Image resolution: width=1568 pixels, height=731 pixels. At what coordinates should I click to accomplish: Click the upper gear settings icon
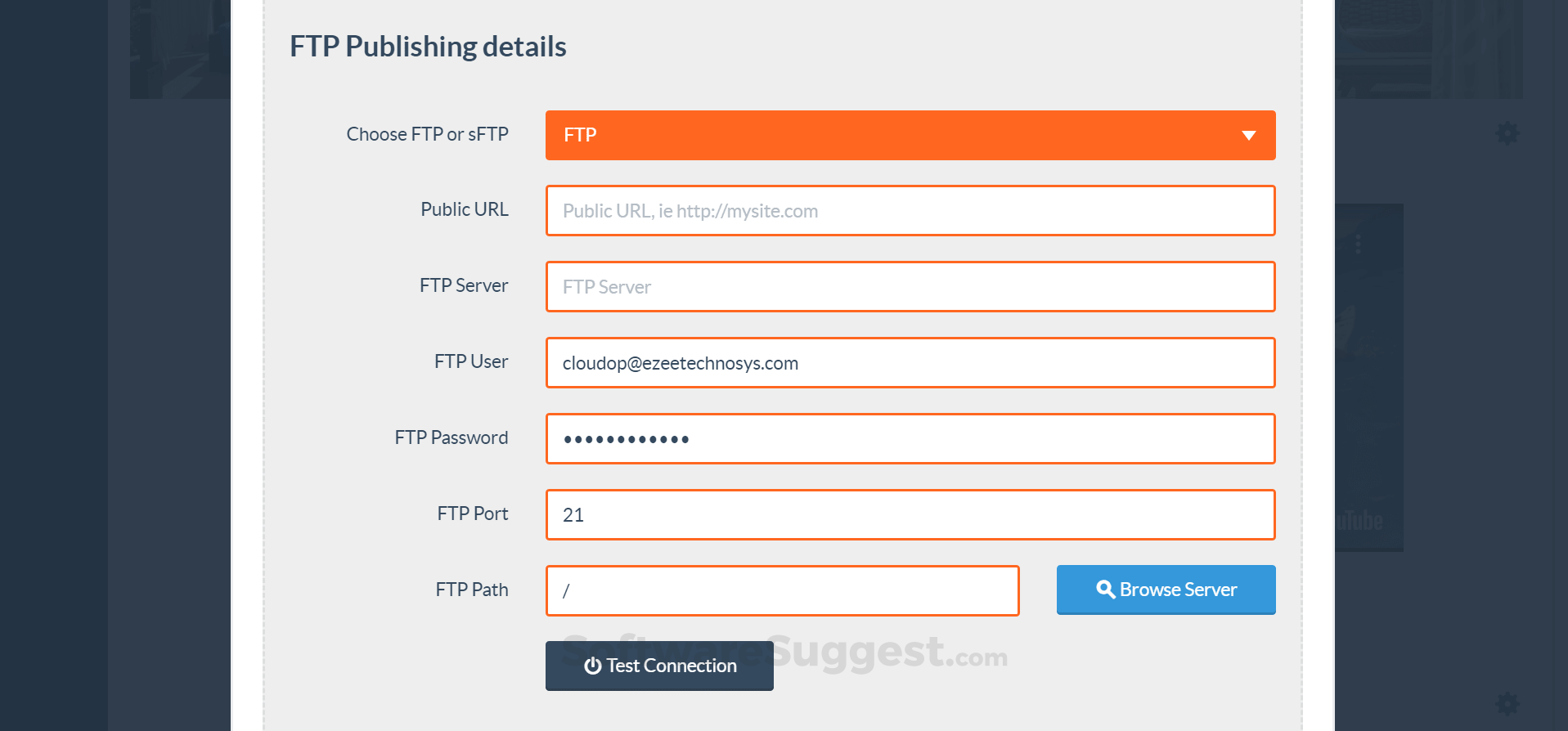[1507, 133]
